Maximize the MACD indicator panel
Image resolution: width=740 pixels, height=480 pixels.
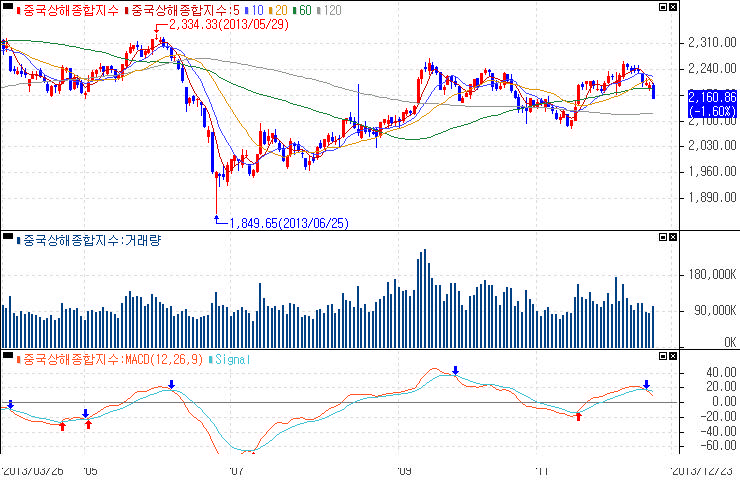click(662, 357)
